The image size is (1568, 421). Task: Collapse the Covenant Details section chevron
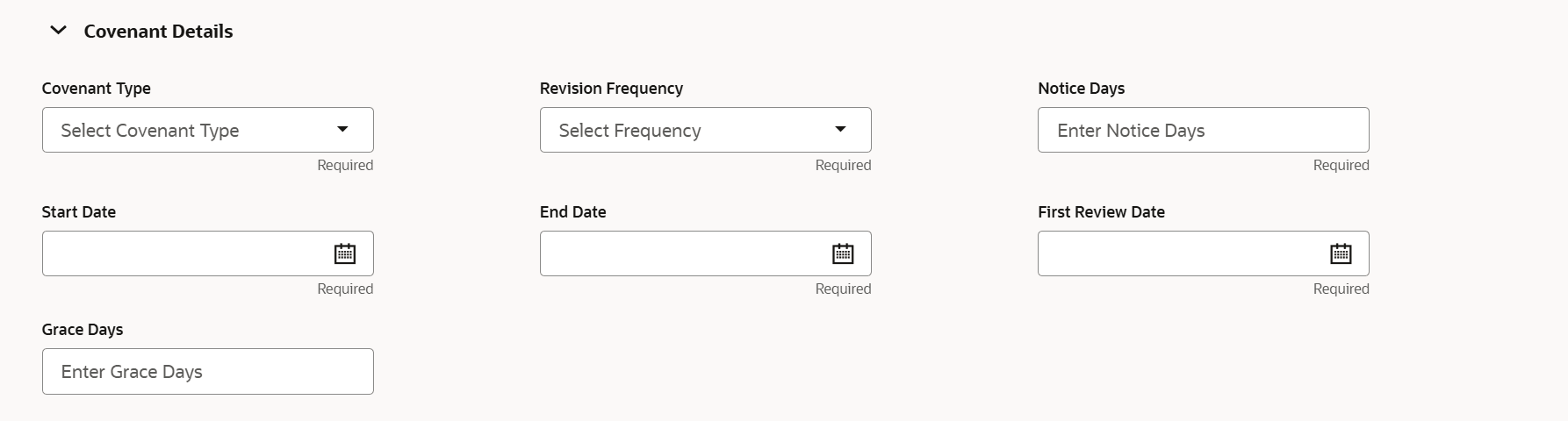(x=58, y=31)
